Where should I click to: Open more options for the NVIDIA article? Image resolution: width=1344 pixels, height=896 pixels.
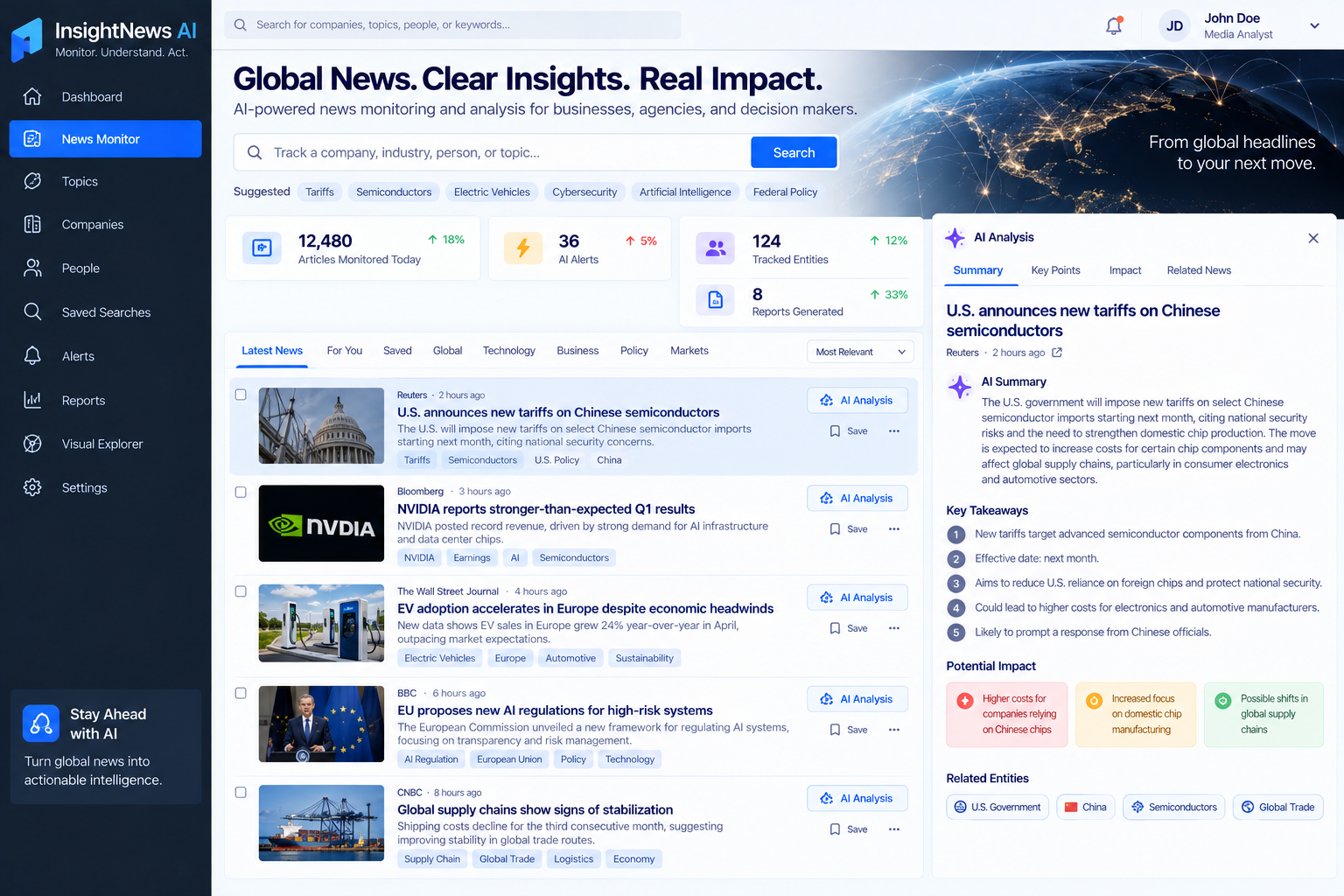[894, 528]
